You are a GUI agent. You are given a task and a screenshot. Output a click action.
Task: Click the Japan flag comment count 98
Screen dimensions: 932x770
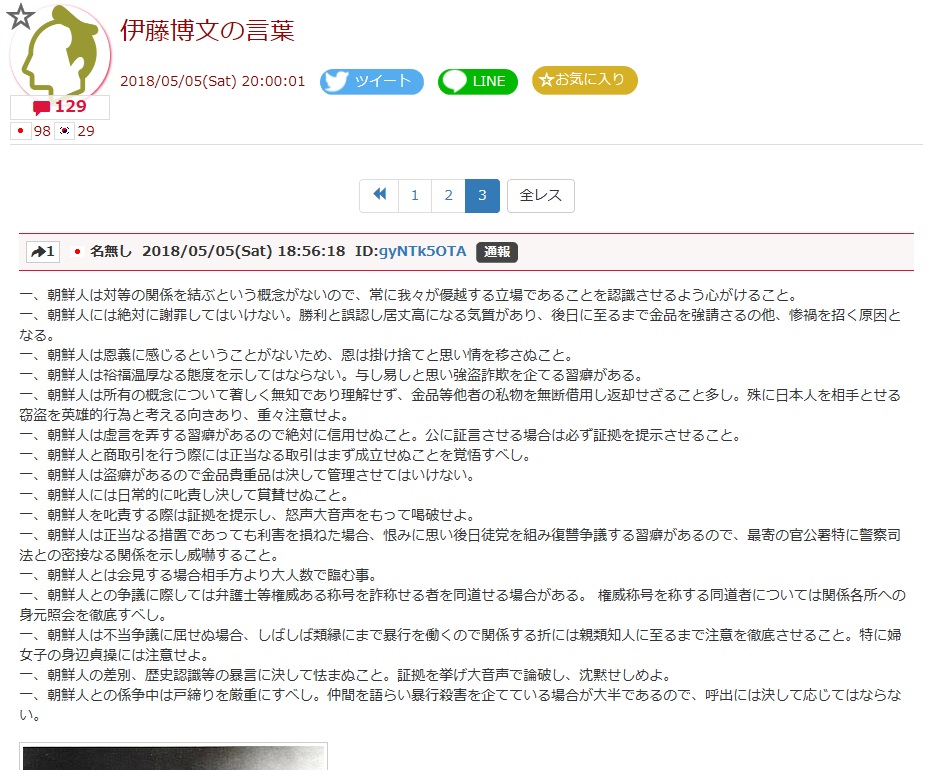32,131
